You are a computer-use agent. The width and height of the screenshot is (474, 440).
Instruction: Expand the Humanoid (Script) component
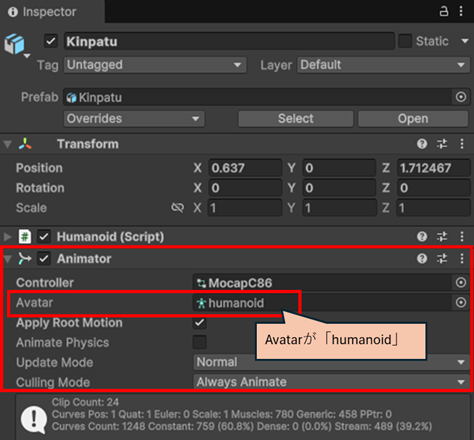[x=7, y=237]
